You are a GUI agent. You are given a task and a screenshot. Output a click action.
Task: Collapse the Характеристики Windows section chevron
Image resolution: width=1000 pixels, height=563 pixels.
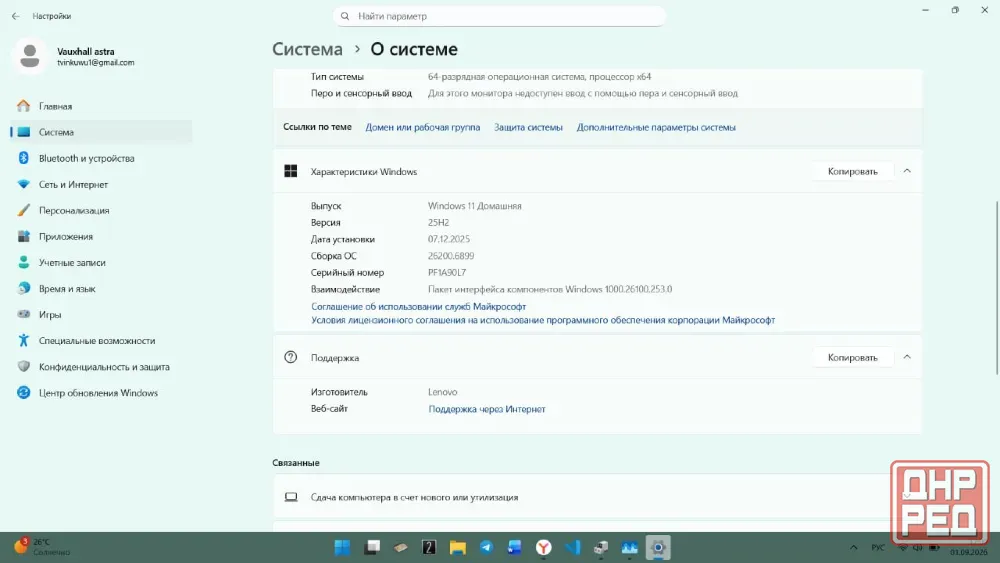click(x=907, y=171)
